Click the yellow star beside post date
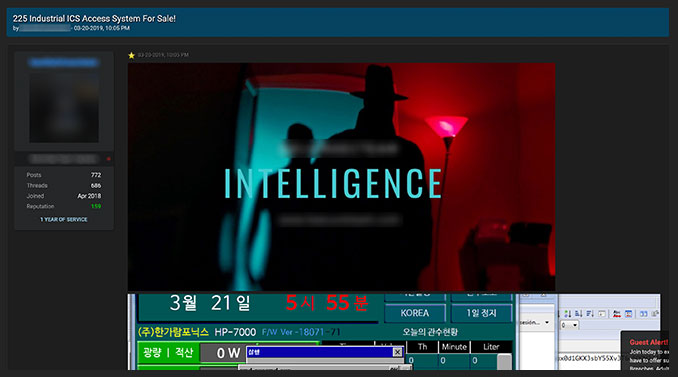 131,55
